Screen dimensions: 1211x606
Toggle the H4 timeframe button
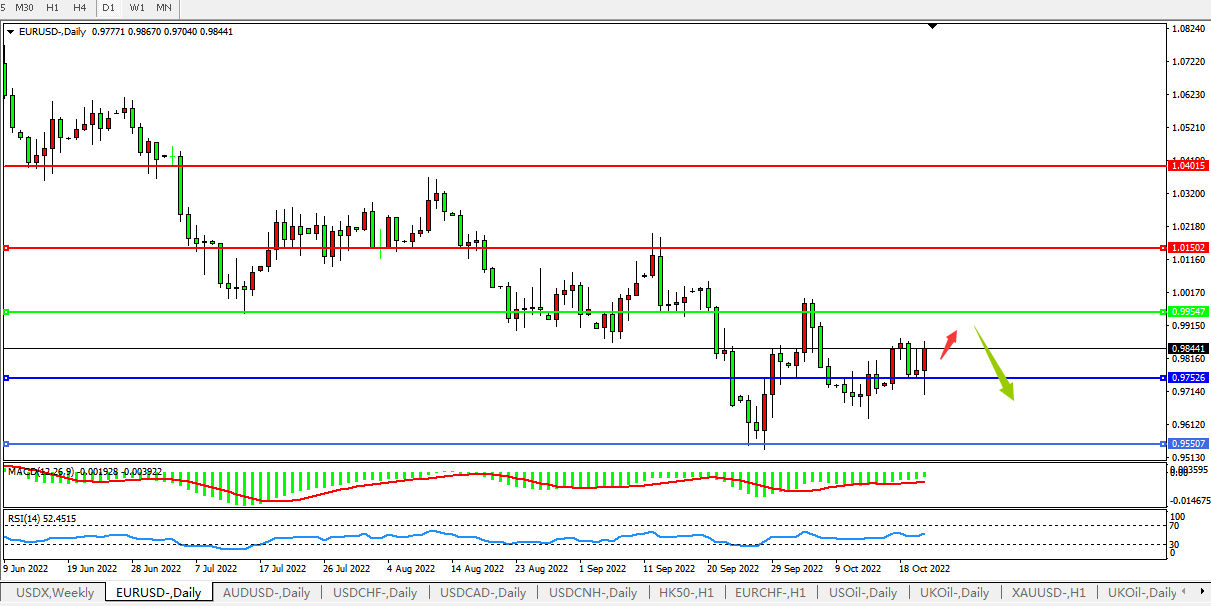pos(80,8)
